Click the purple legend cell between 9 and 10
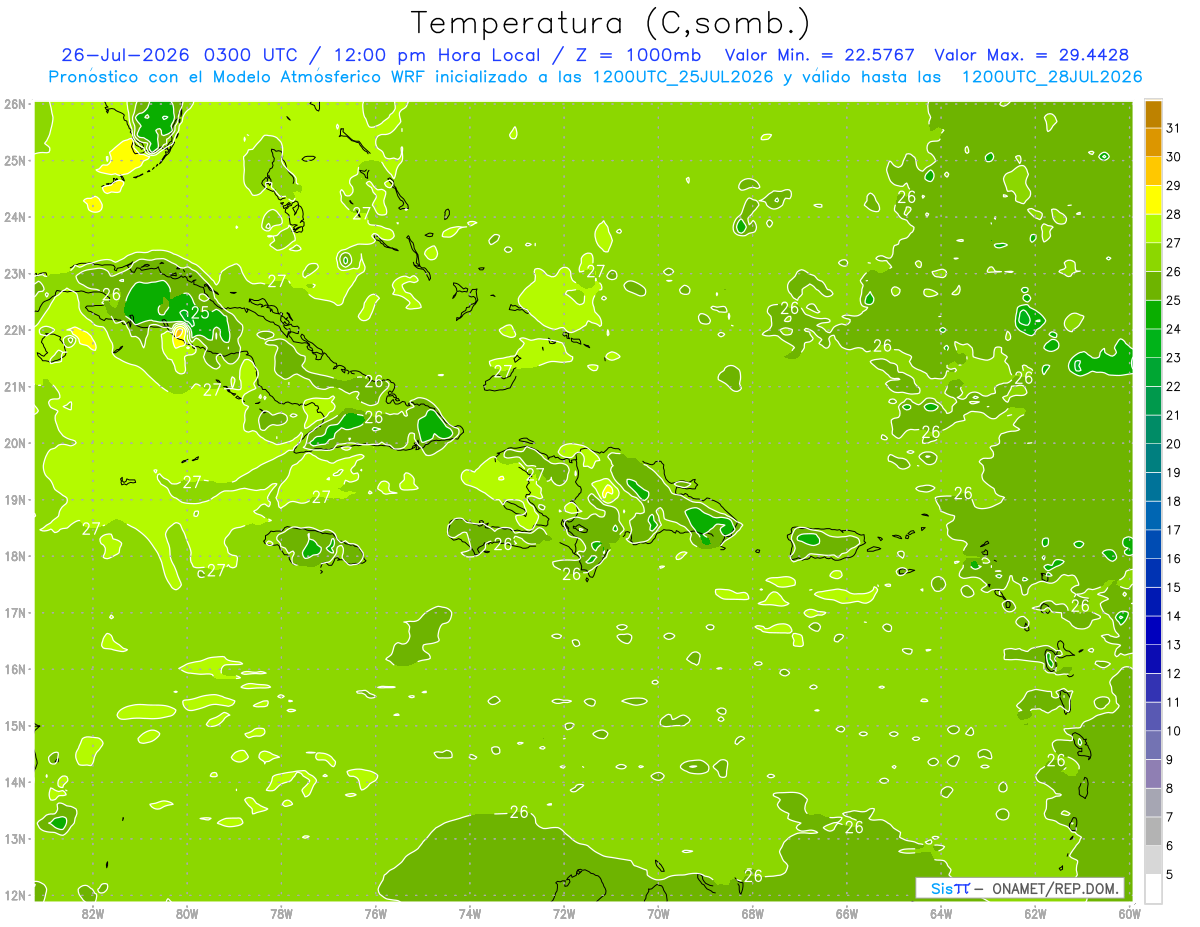The height and width of the screenshot is (927, 1200). (x=1153, y=744)
